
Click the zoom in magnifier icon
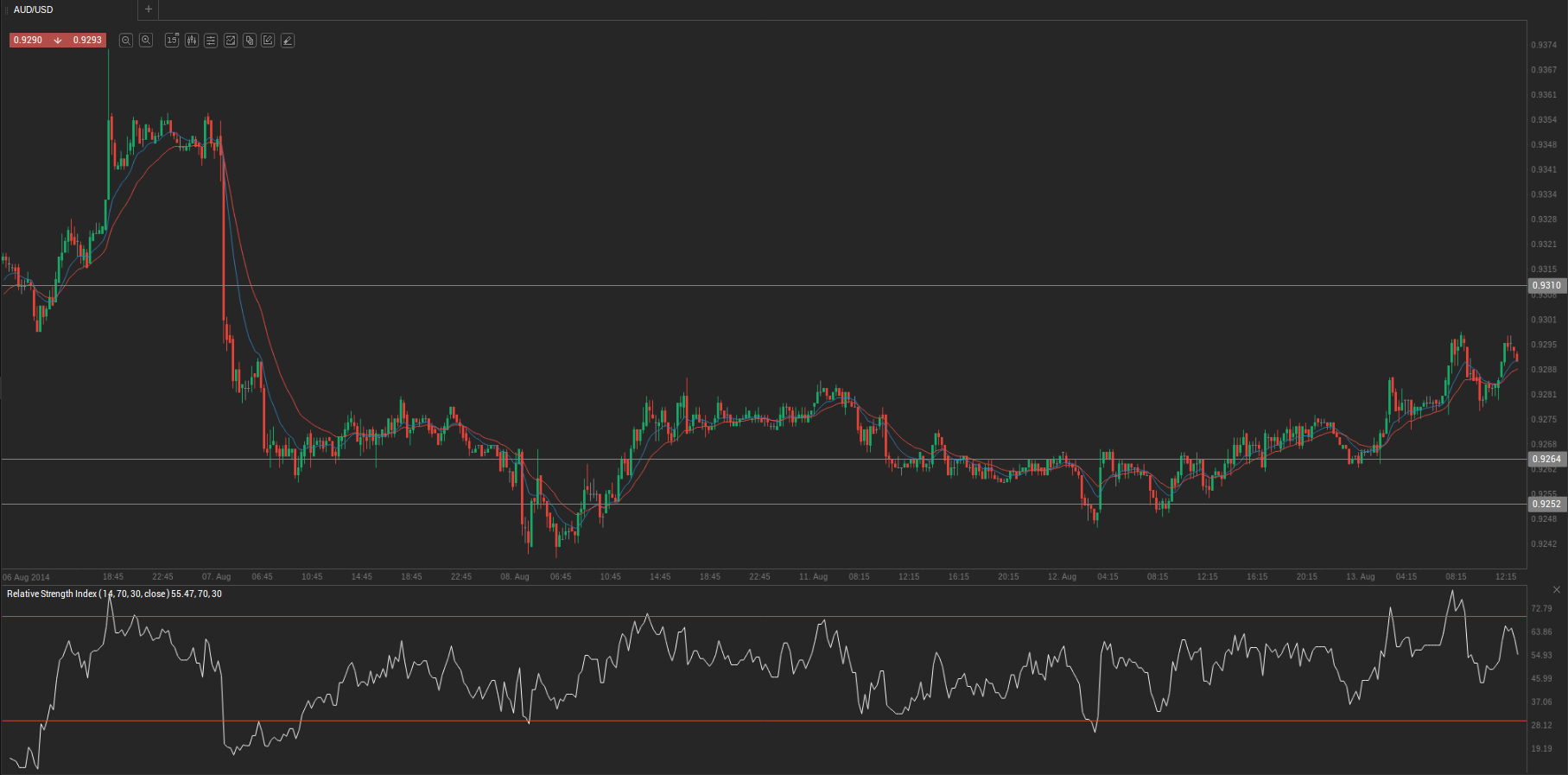[146, 41]
